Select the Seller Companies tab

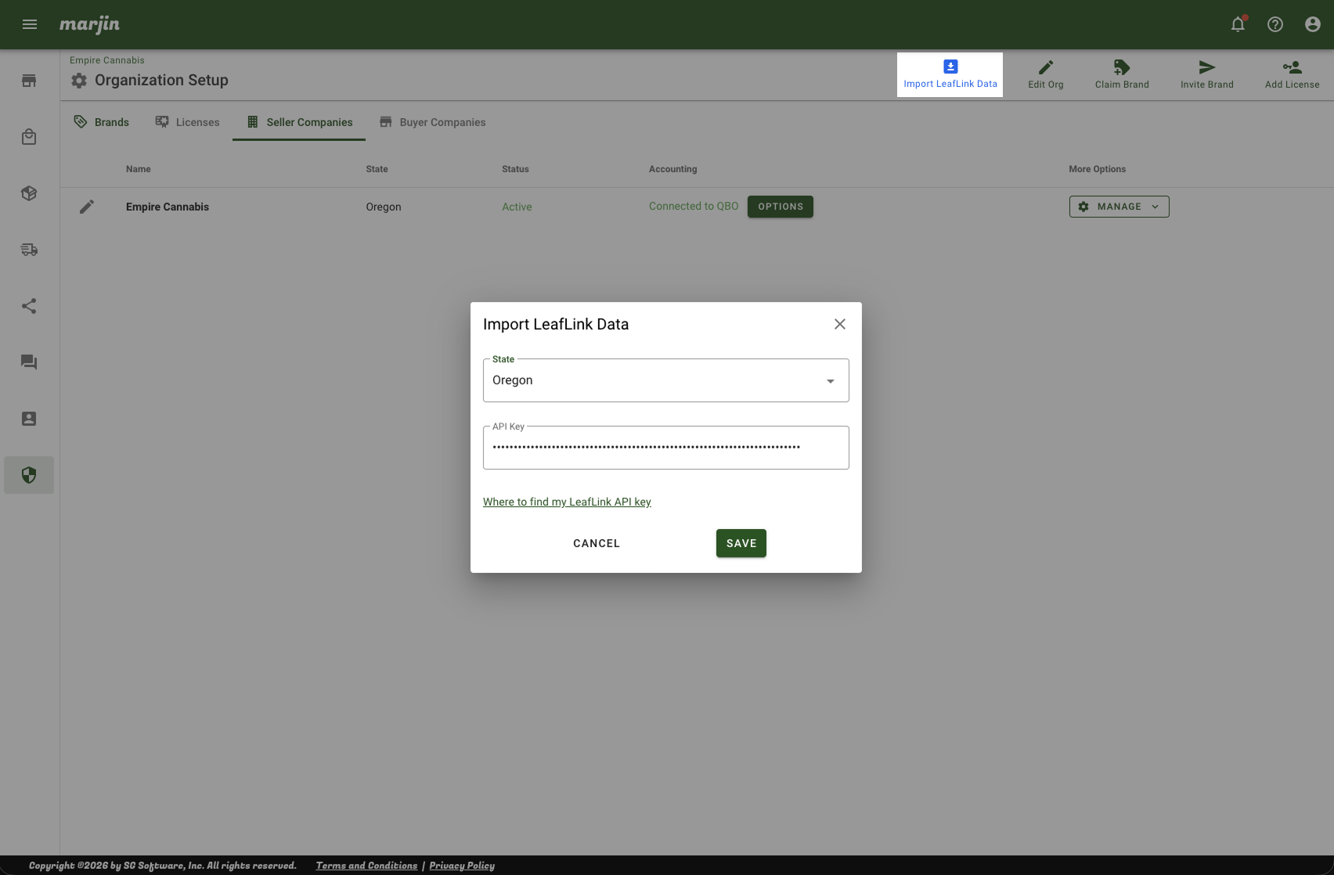(x=299, y=122)
